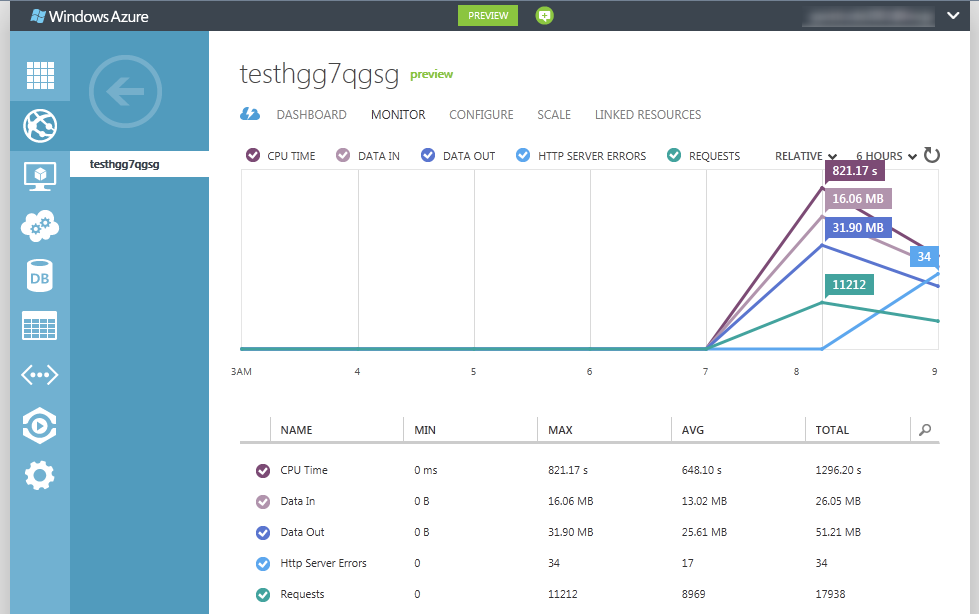979x614 pixels.
Task: Switch to the LINKED RESOURCES tab
Action: pyautogui.click(x=648, y=115)
